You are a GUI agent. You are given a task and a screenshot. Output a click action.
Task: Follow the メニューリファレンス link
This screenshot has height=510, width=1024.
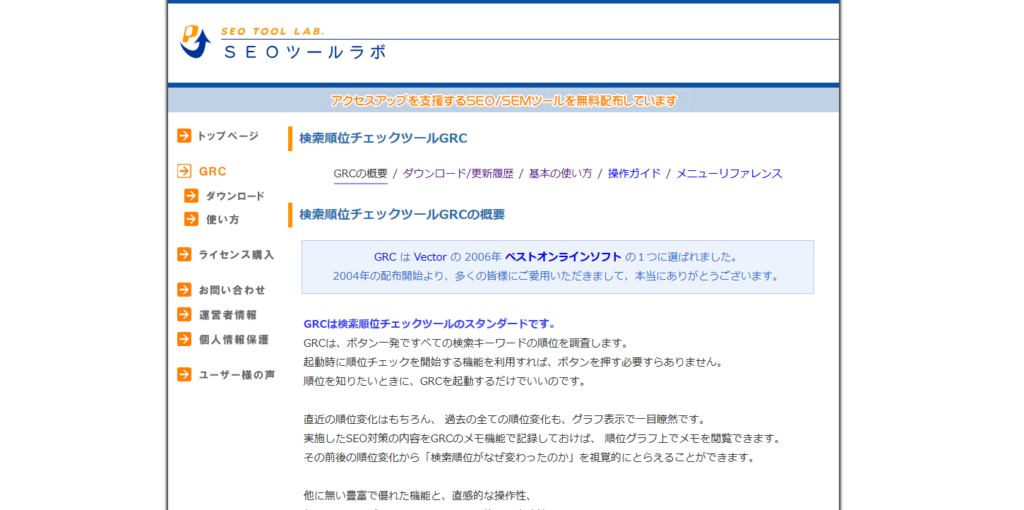[x=729, y=174]
